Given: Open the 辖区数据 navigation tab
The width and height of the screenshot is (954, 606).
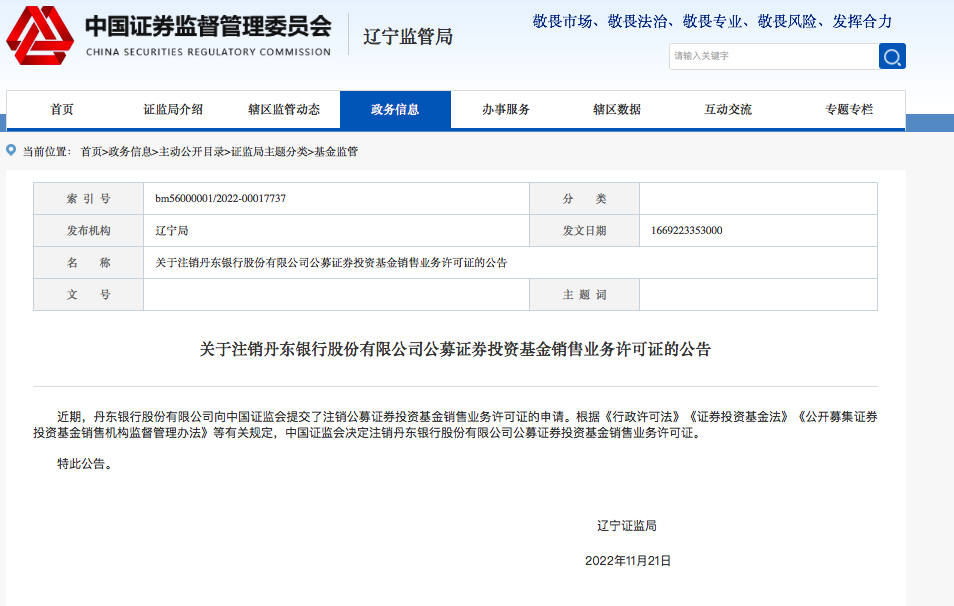Looking at the screenshot, I should coord(617,110).
